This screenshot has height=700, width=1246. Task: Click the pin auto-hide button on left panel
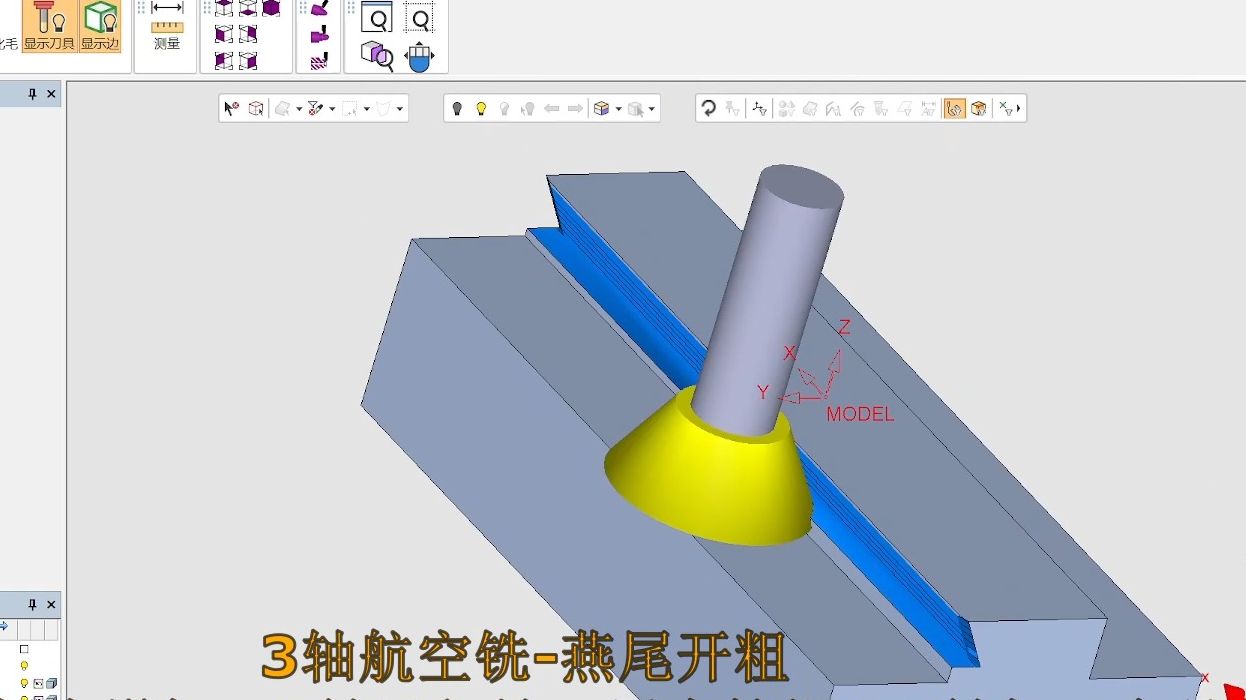[31, 93]
